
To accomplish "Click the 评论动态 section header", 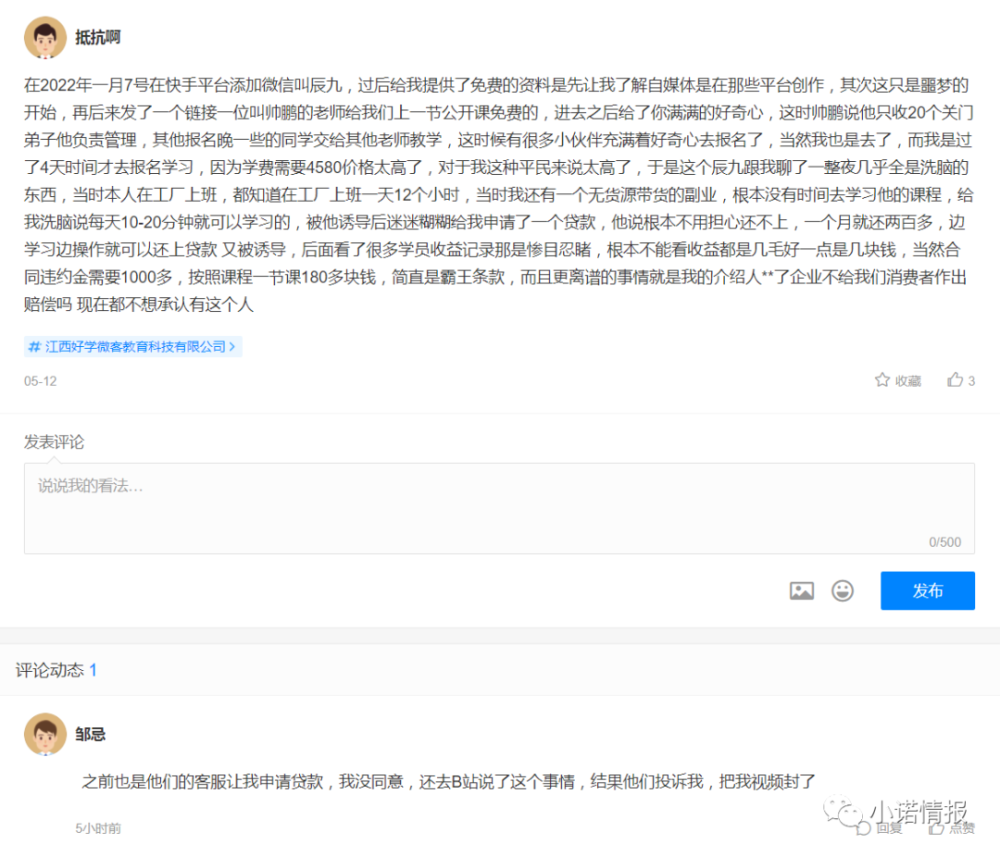I will [x=56, y=670].
